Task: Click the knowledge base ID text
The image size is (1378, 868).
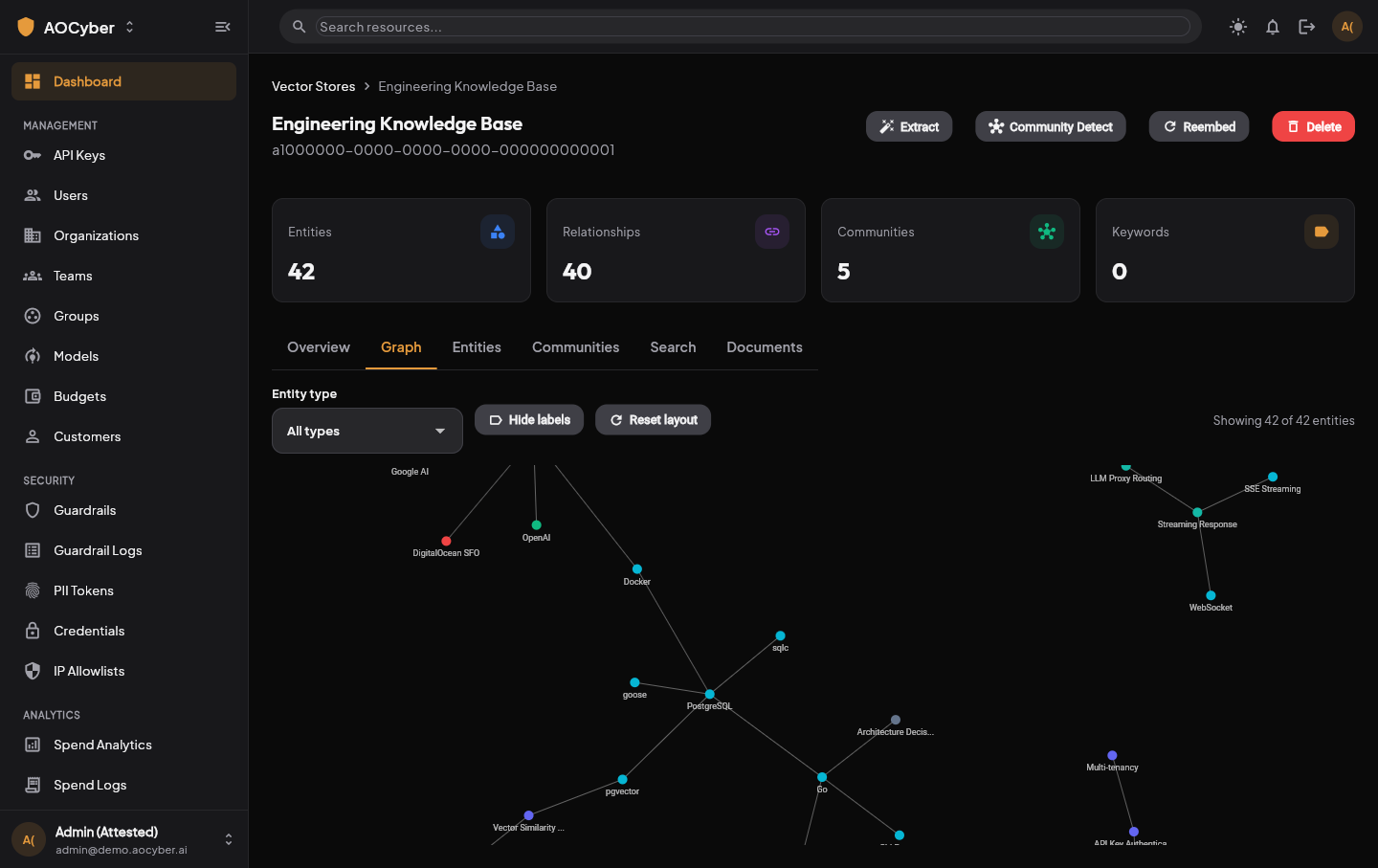Action: tap(443, 150)
